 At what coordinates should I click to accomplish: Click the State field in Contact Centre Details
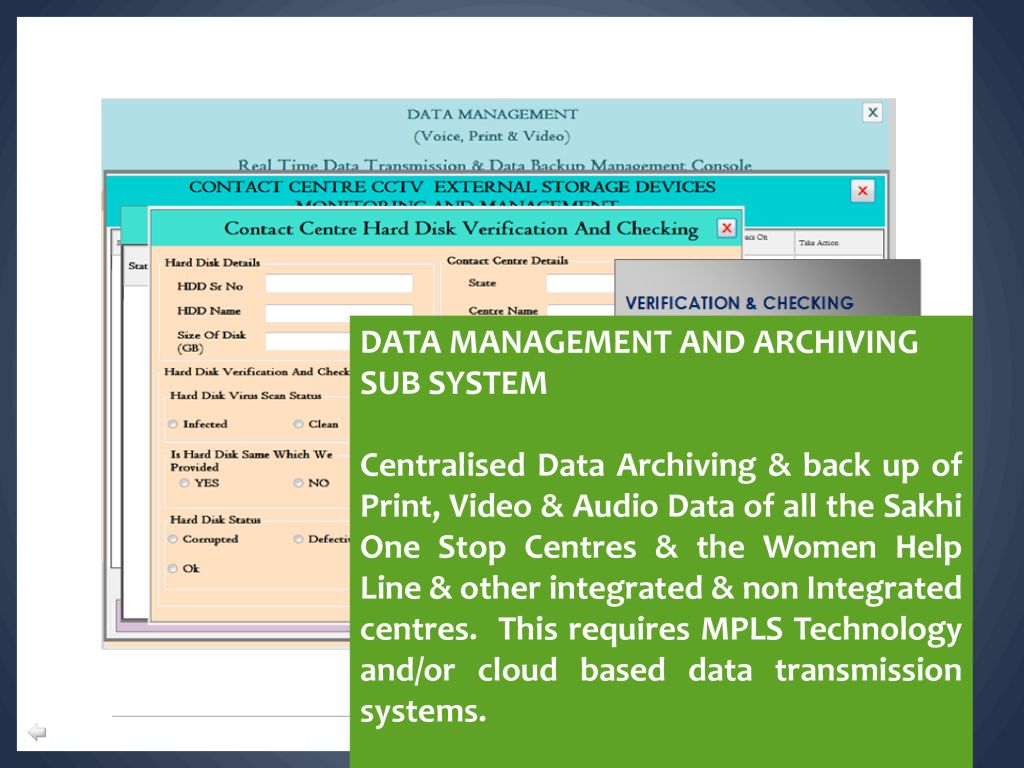coord(578,284)
